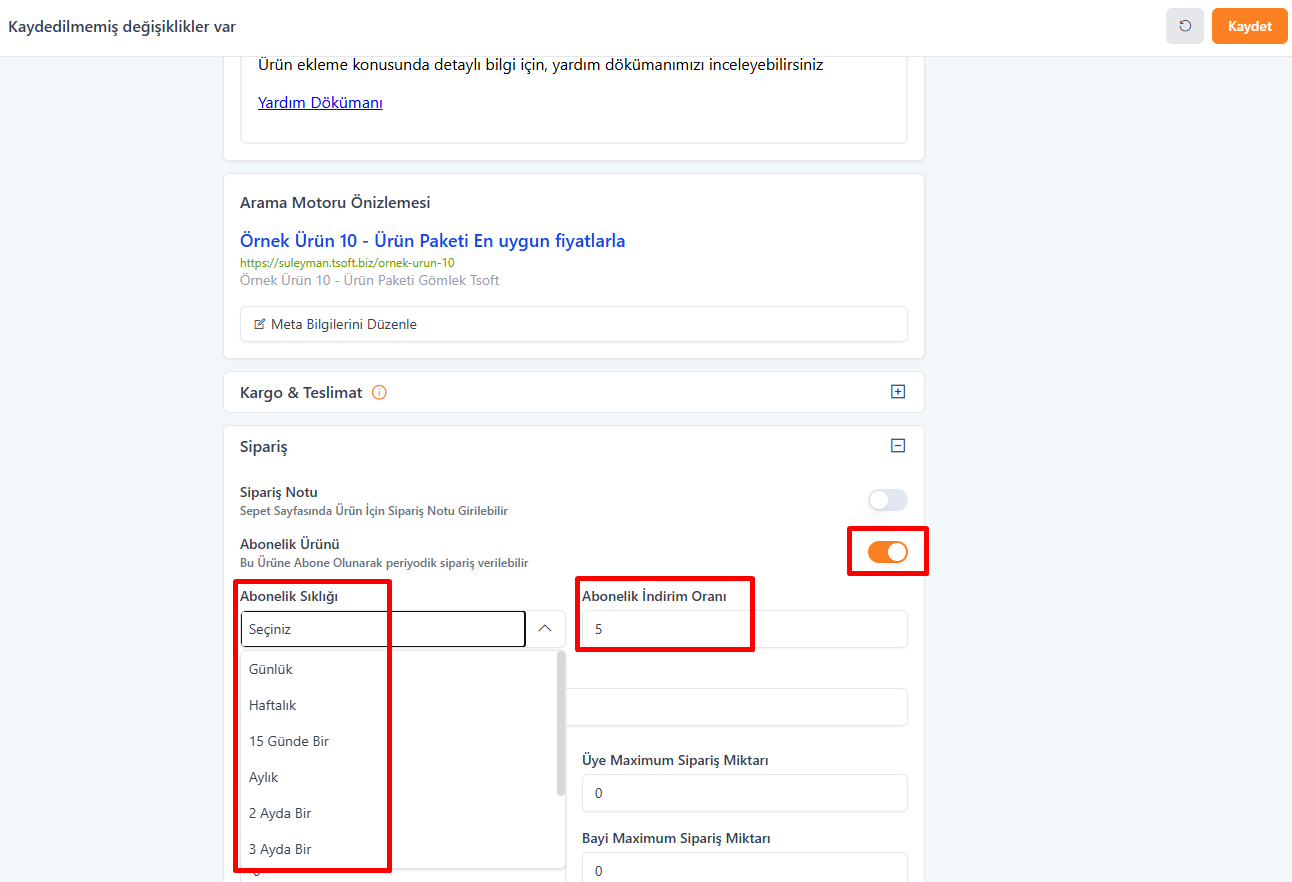Close the Abonelik Sıklığı dropdown chevron
Viewport: 1292px width, 882px height.
click(x=545, y=629)
